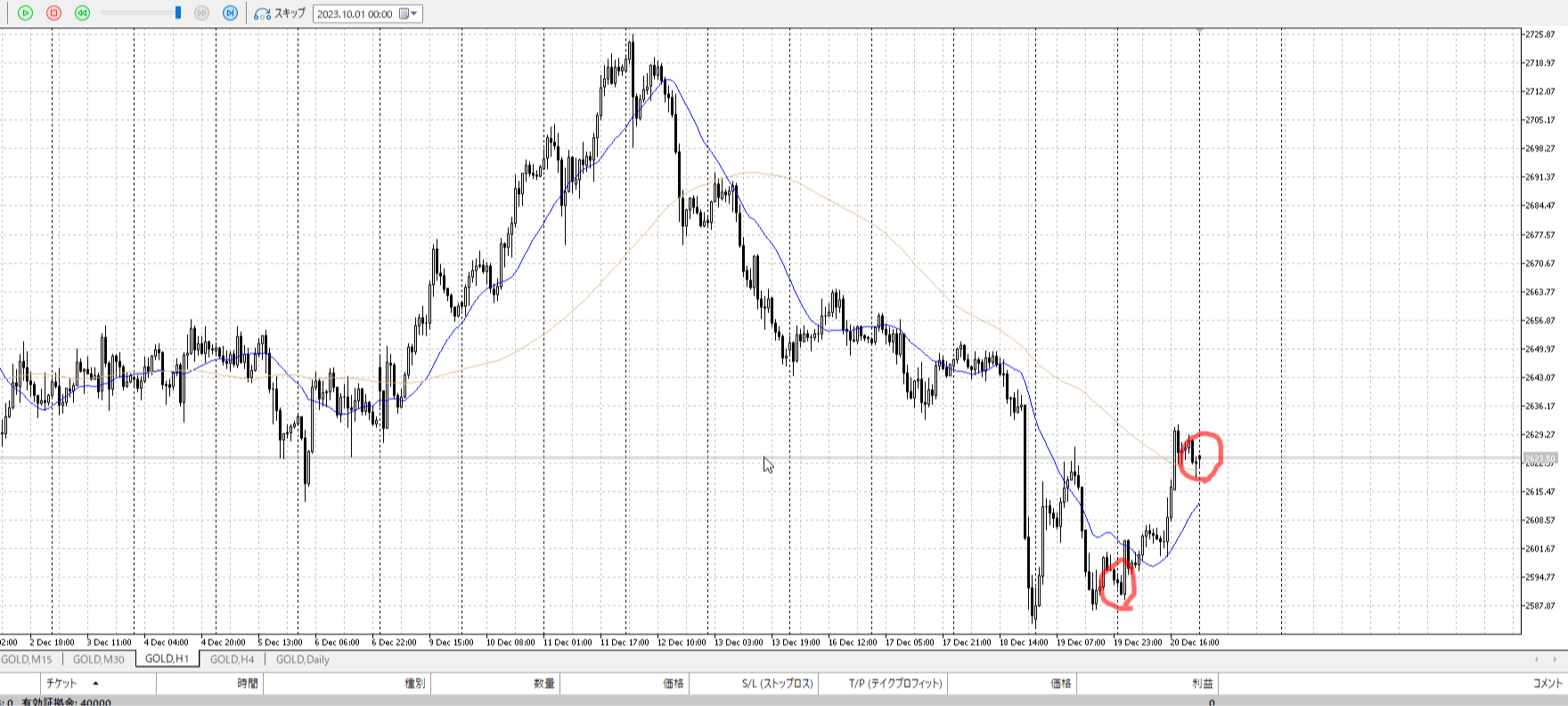Switch to the GOLD,M30 chart tab
The height and width of the screenshot is (706, 1568).
[98, 660]
